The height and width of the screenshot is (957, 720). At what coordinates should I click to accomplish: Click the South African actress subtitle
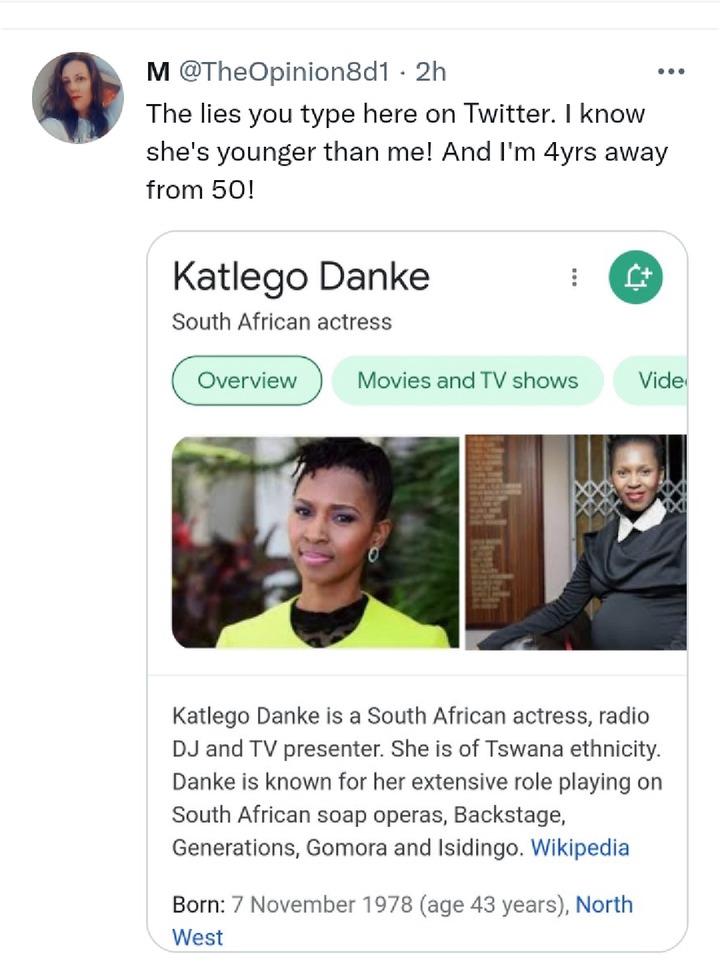click(282, 322)
